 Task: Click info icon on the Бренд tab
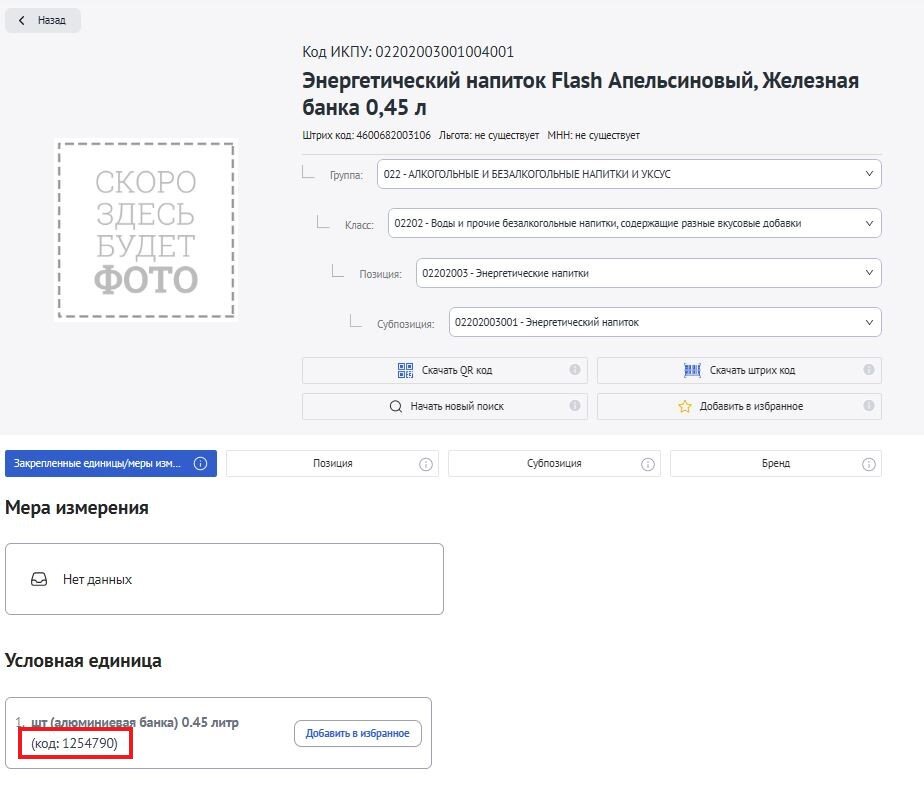[869, 464]
